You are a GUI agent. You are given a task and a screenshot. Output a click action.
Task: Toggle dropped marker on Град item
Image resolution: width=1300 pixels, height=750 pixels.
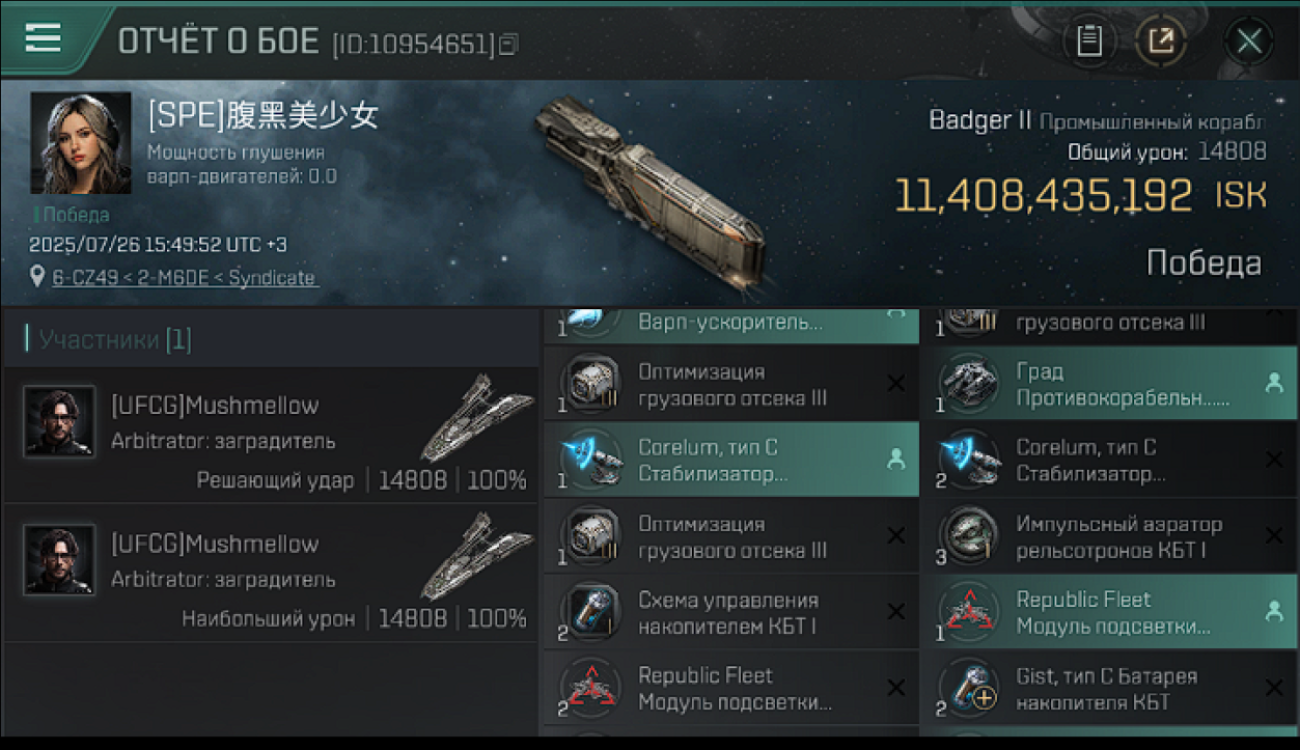(x=1273, y=383)
